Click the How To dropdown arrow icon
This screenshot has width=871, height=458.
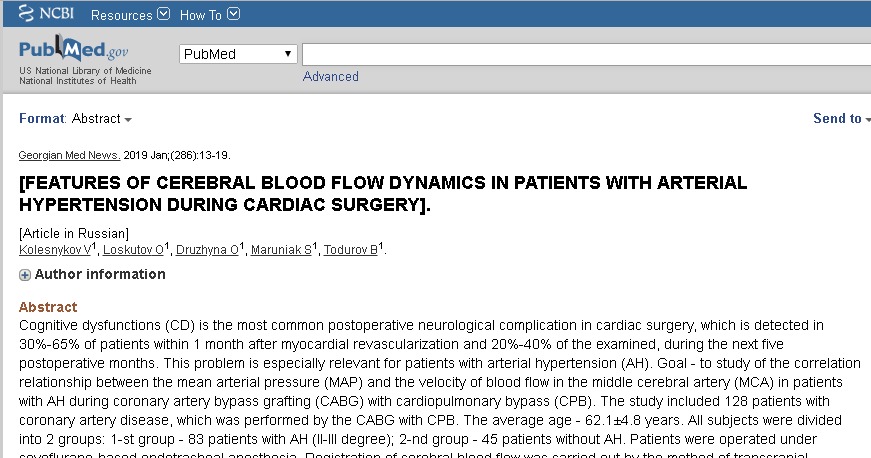[x=234, y=14]
